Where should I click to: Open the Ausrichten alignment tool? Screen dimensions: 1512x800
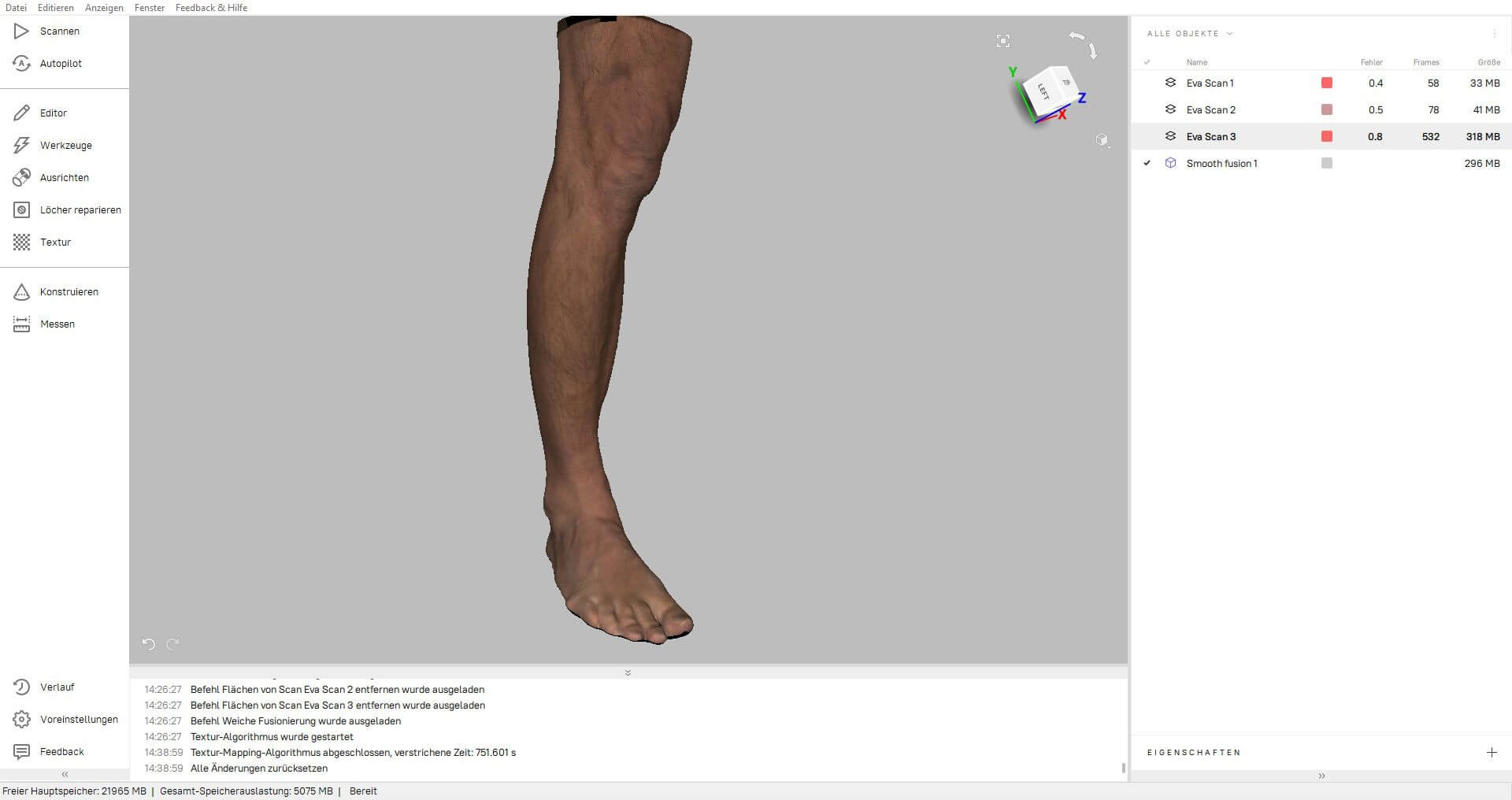click(22, 178)
